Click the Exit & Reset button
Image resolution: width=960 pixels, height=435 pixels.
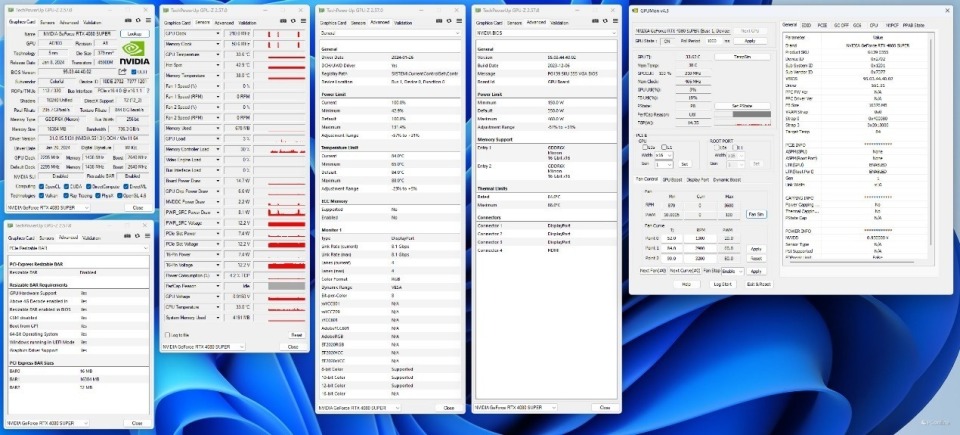tap(758, 284)
